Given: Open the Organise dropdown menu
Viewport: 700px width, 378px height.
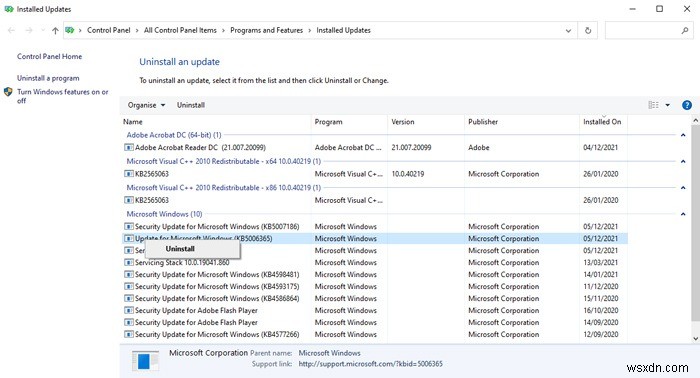Looking at the screenshot, I should point(146,105).
